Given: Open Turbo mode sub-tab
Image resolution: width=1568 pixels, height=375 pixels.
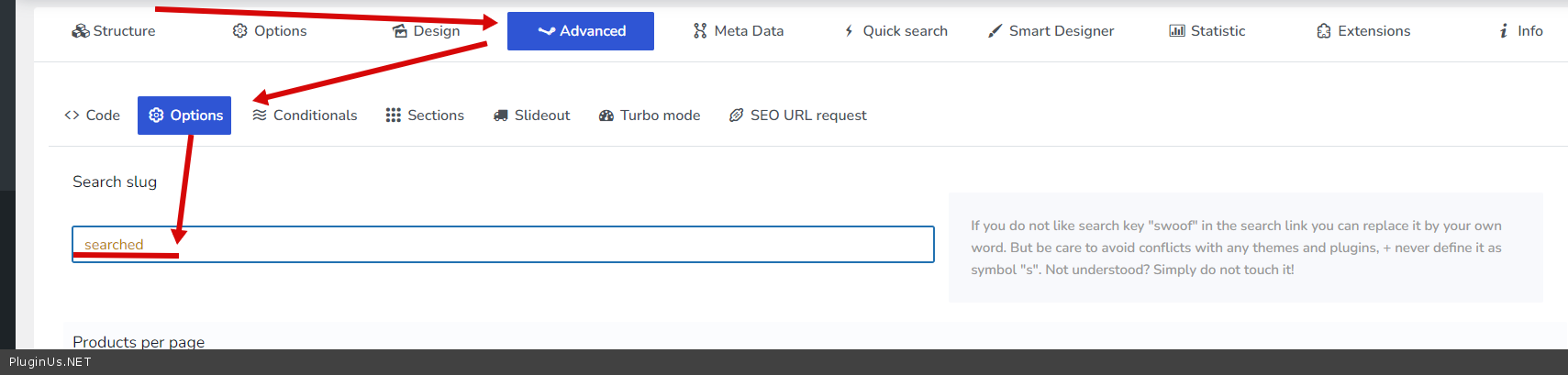Looking at the screenshot, I should coord(650,116).
